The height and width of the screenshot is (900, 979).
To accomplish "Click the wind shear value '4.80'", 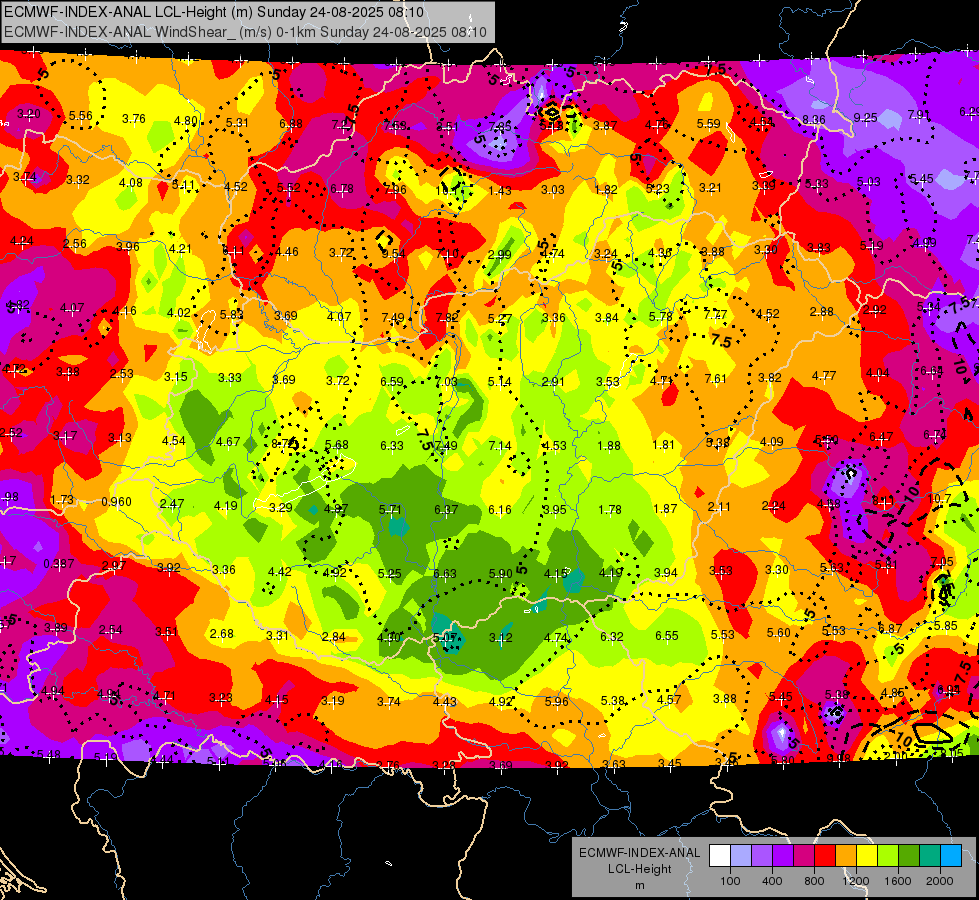I will tap(185, 121).
